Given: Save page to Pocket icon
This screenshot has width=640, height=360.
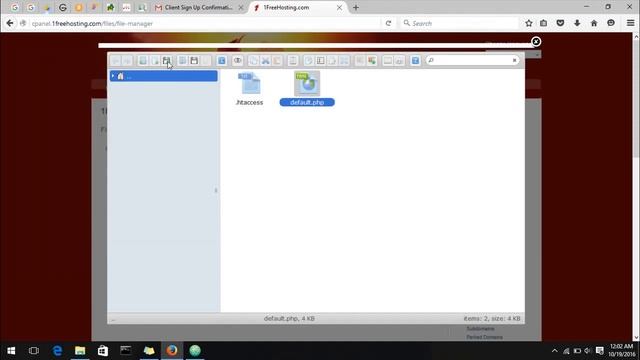Looking at the screenshot, I should [560, 23].
